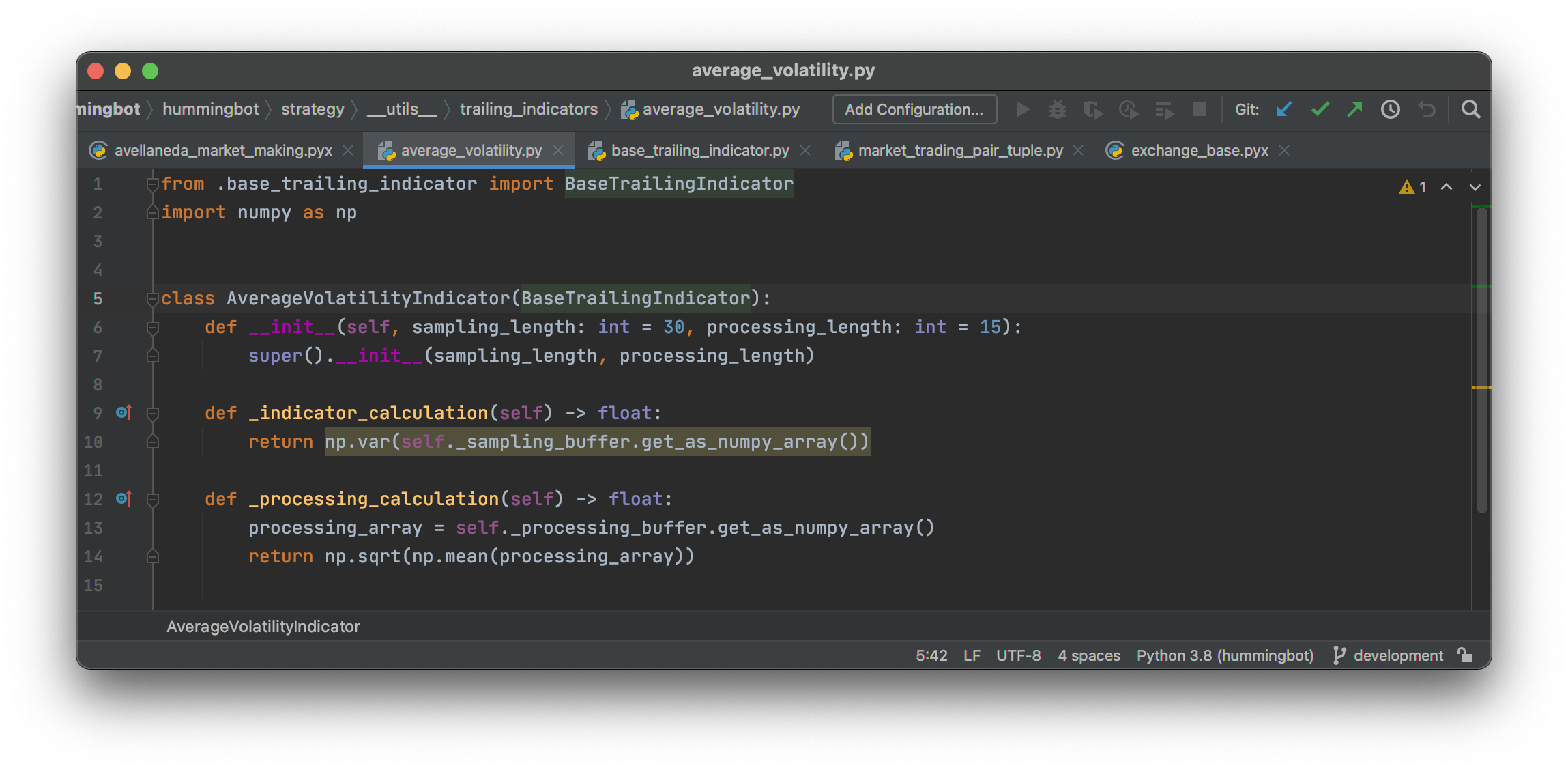
Task: Click overriding method gutter icon on line 9
Action: point(124,412)
